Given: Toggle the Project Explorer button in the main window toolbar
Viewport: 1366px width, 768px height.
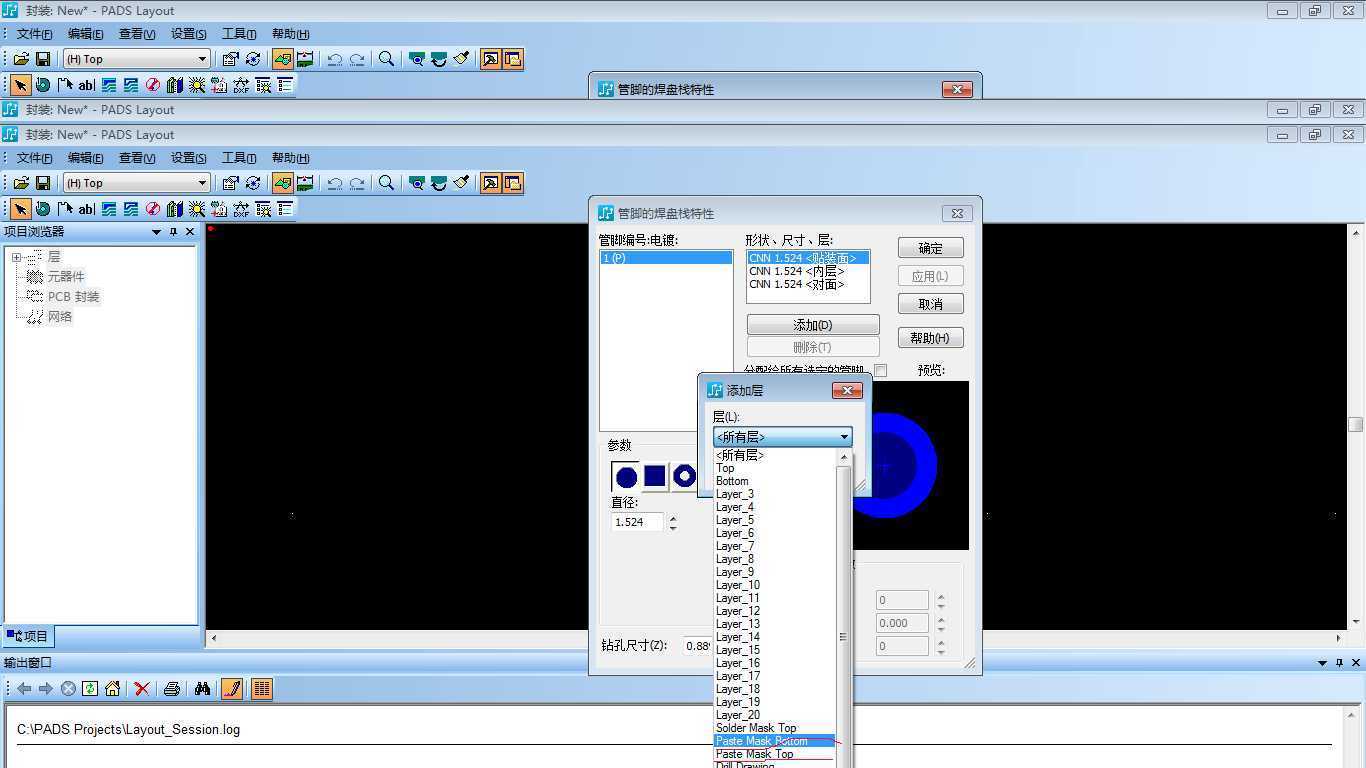Looking at the screenshot, I should coord(512,183).
